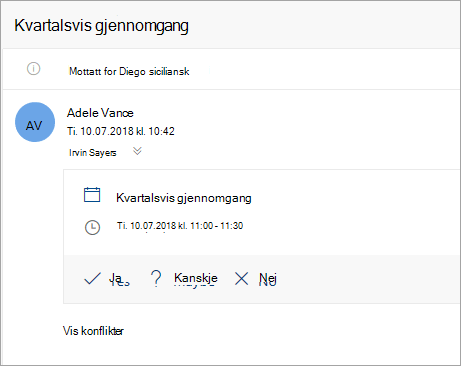This screenshot has height=366, width=461.
Task: Select the sender name Adele Vance
Action: click(x=100, y=113)
